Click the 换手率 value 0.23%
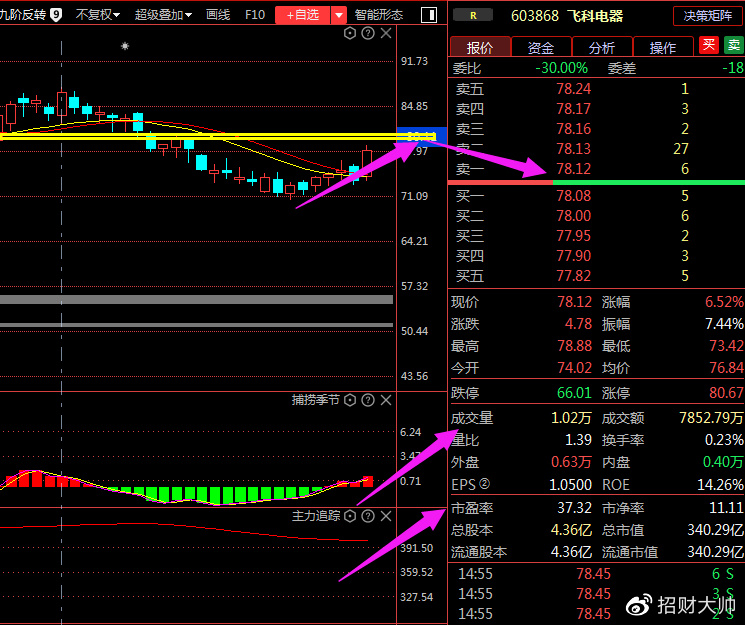The height and width of the screenshot is (625, 745). [724, 440]
